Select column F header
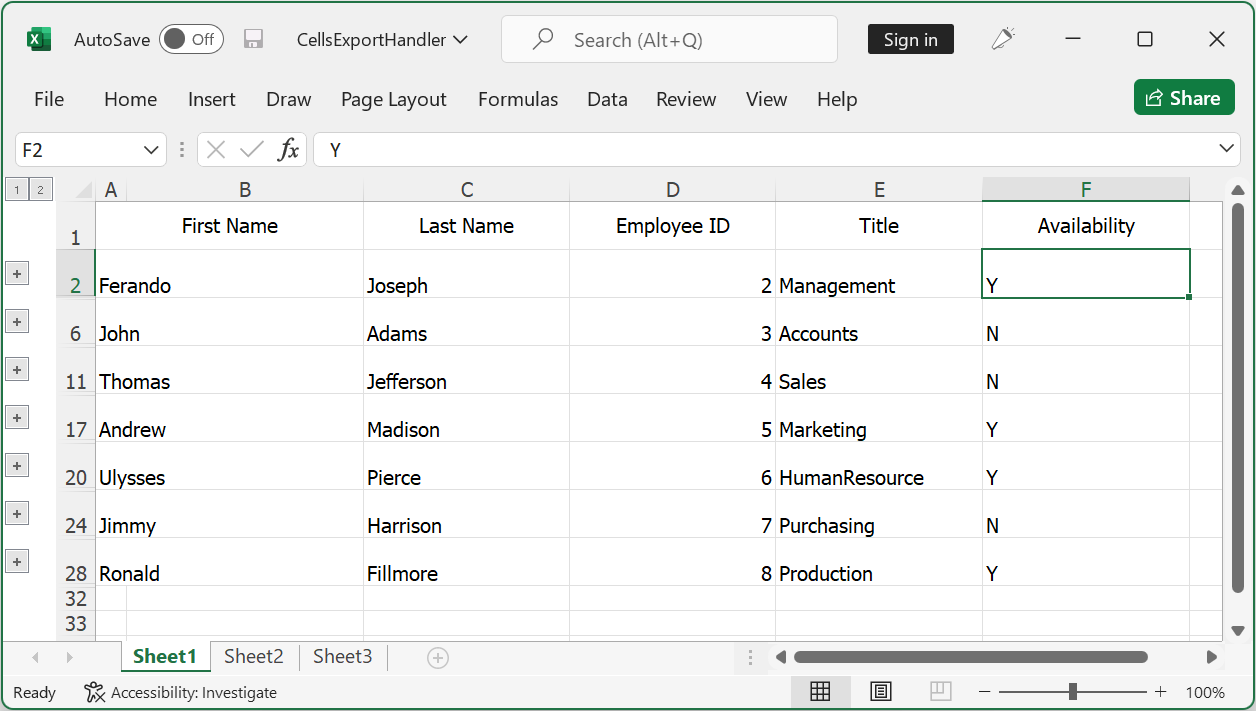 [1086, 190]
